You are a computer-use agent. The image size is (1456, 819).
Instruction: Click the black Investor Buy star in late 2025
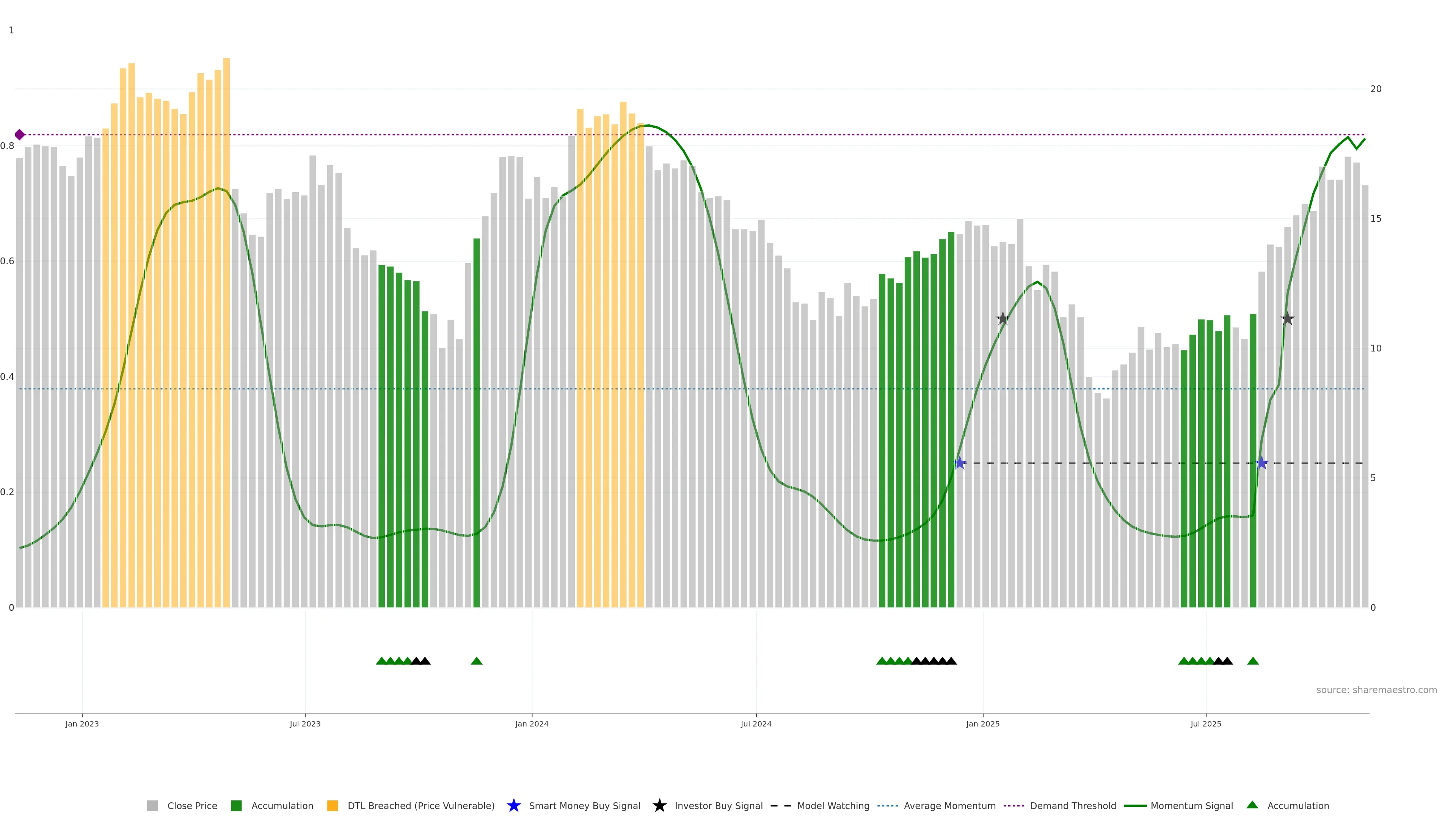[x=1287, y=319]
